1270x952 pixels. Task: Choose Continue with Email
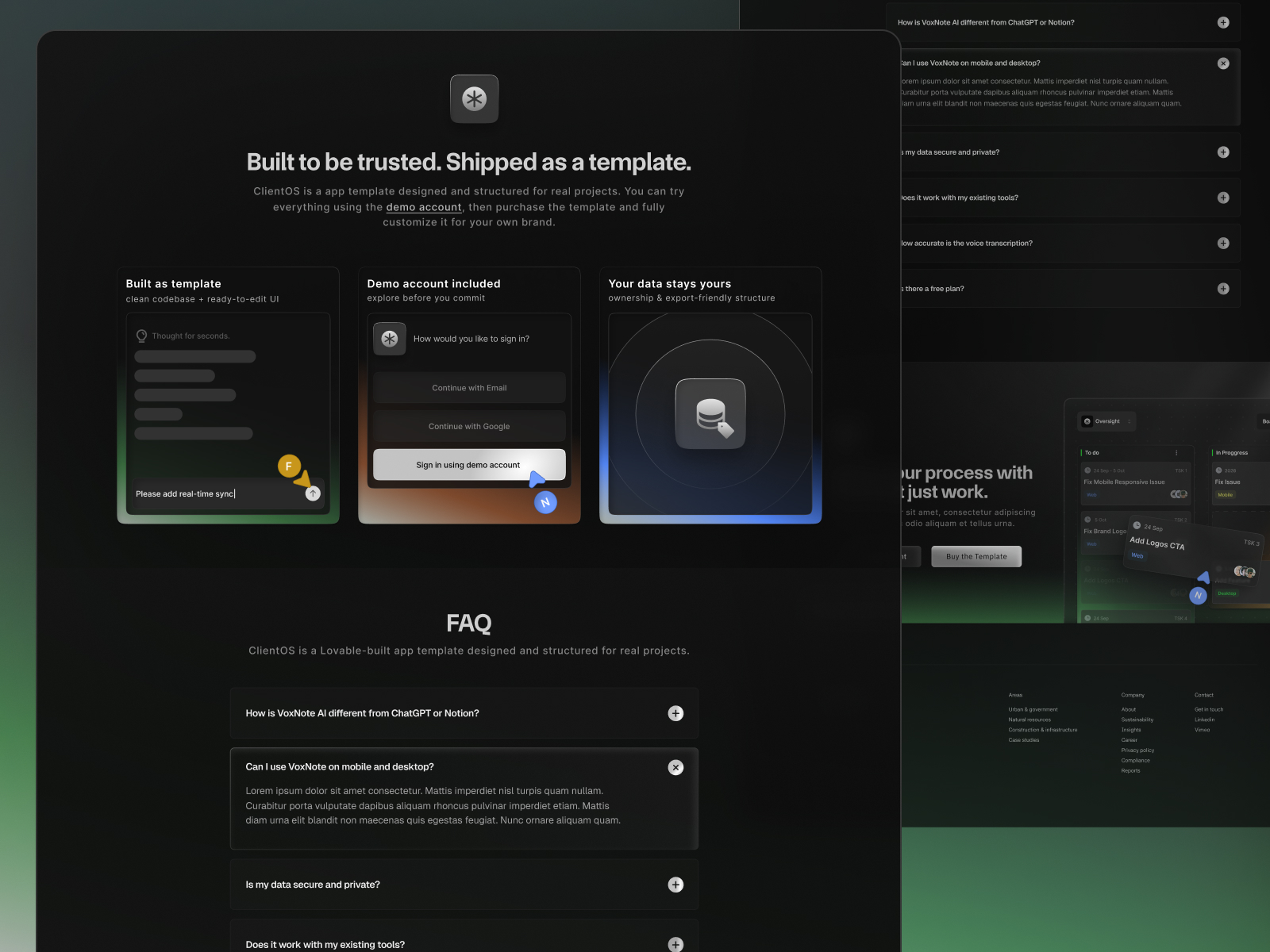click(x=469, y=388)
